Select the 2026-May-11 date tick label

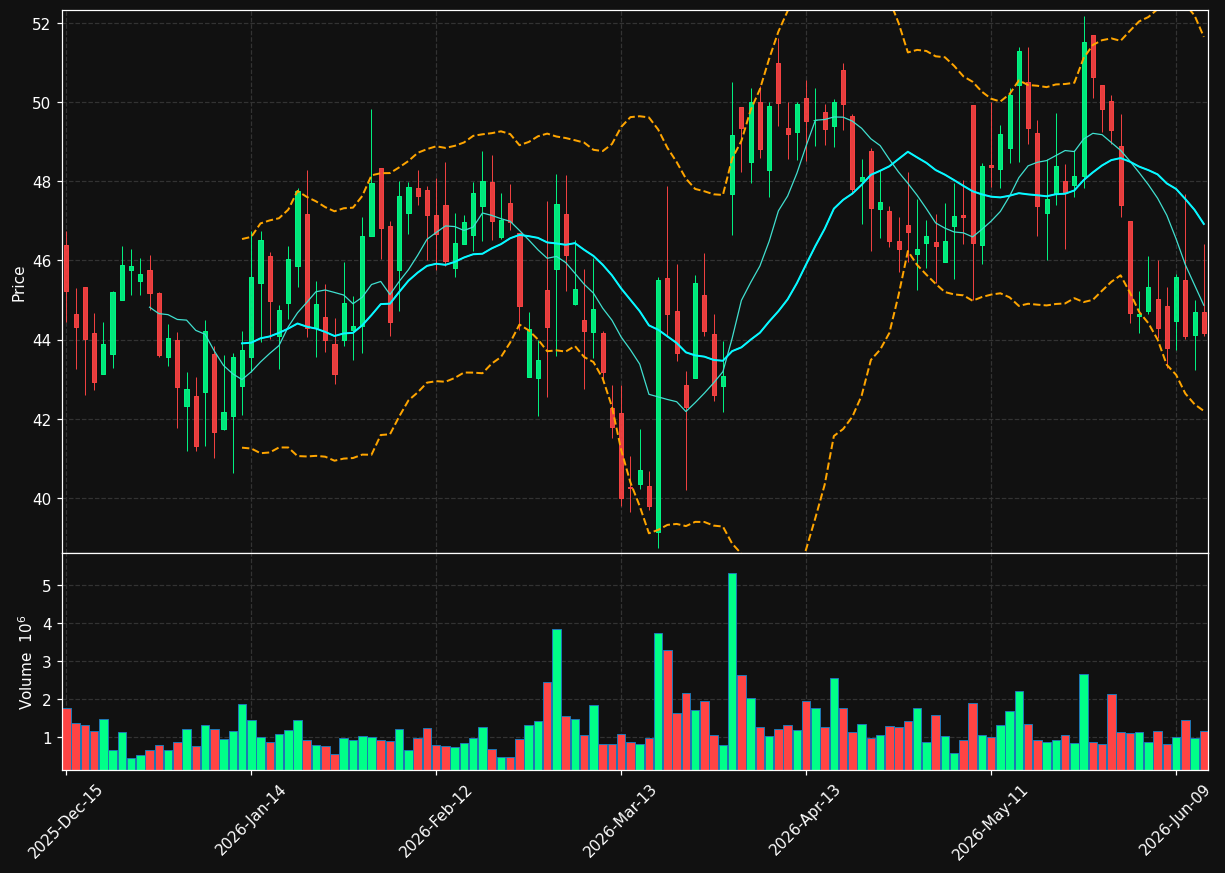pyautogui.click(x=990, y=821)
